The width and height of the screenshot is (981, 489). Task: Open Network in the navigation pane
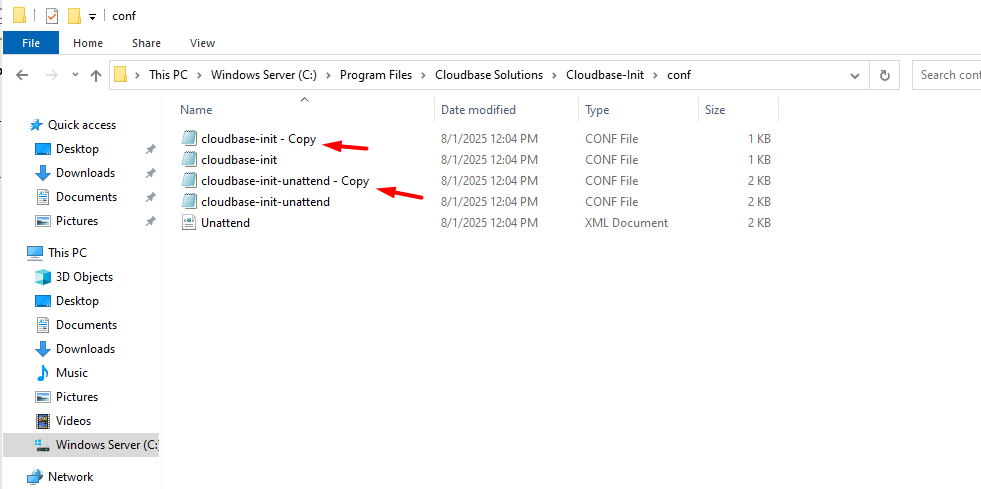[x=70, y=477]
